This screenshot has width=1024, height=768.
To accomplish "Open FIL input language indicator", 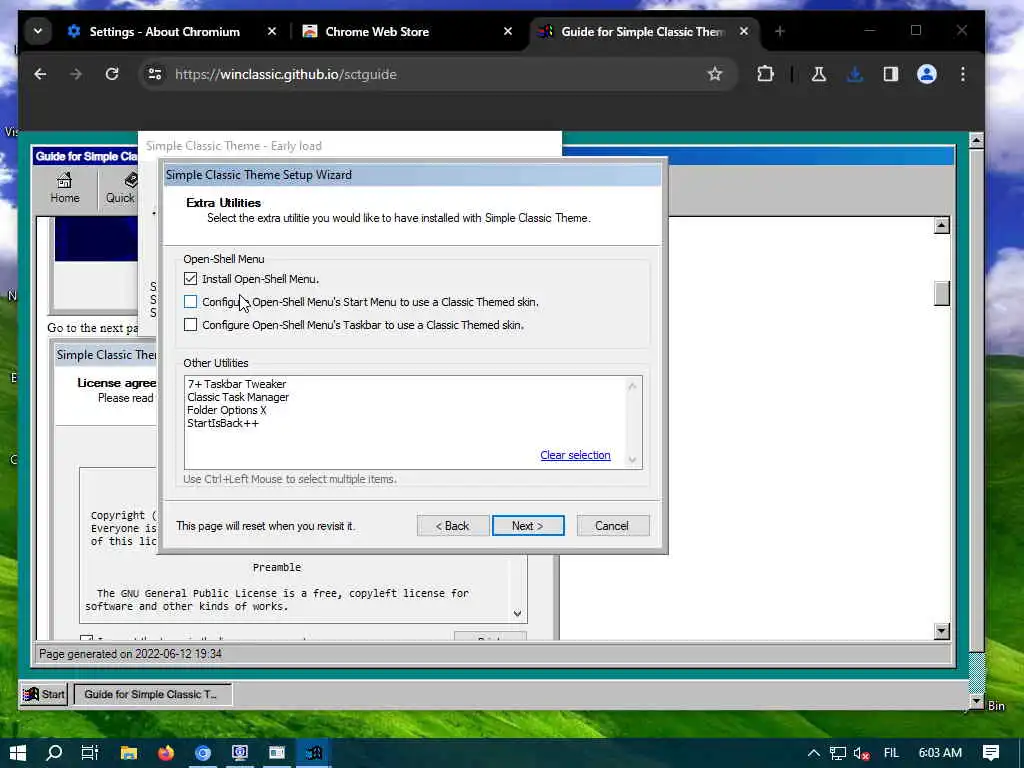I will (891, 753).
